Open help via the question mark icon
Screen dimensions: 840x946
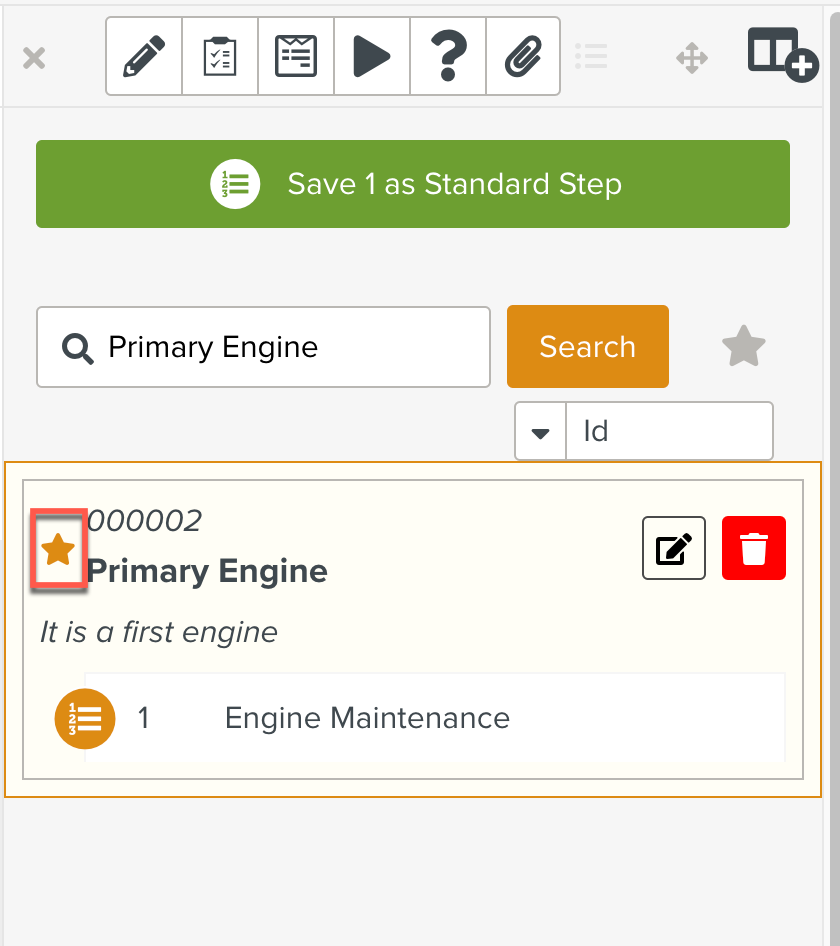click(447, 56)
